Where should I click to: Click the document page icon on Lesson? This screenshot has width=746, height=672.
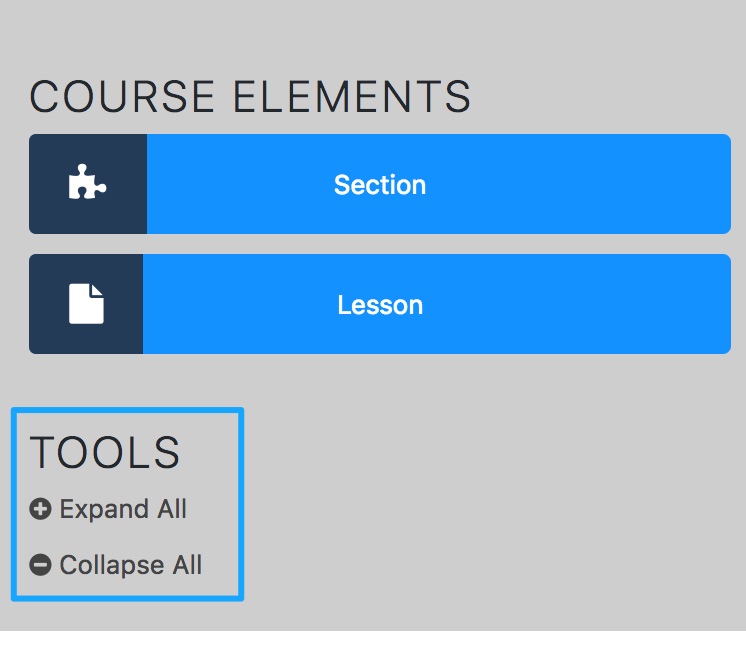point(86,304)
